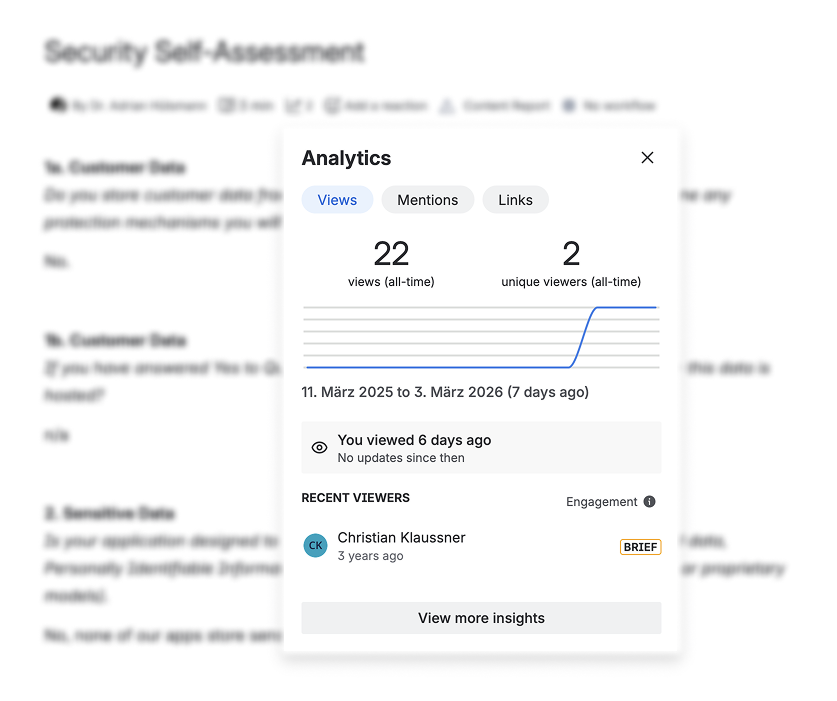Click Christian Klaussner's CK avatar
This screenshot has width=837, height=701.
[x=315, y=546]
